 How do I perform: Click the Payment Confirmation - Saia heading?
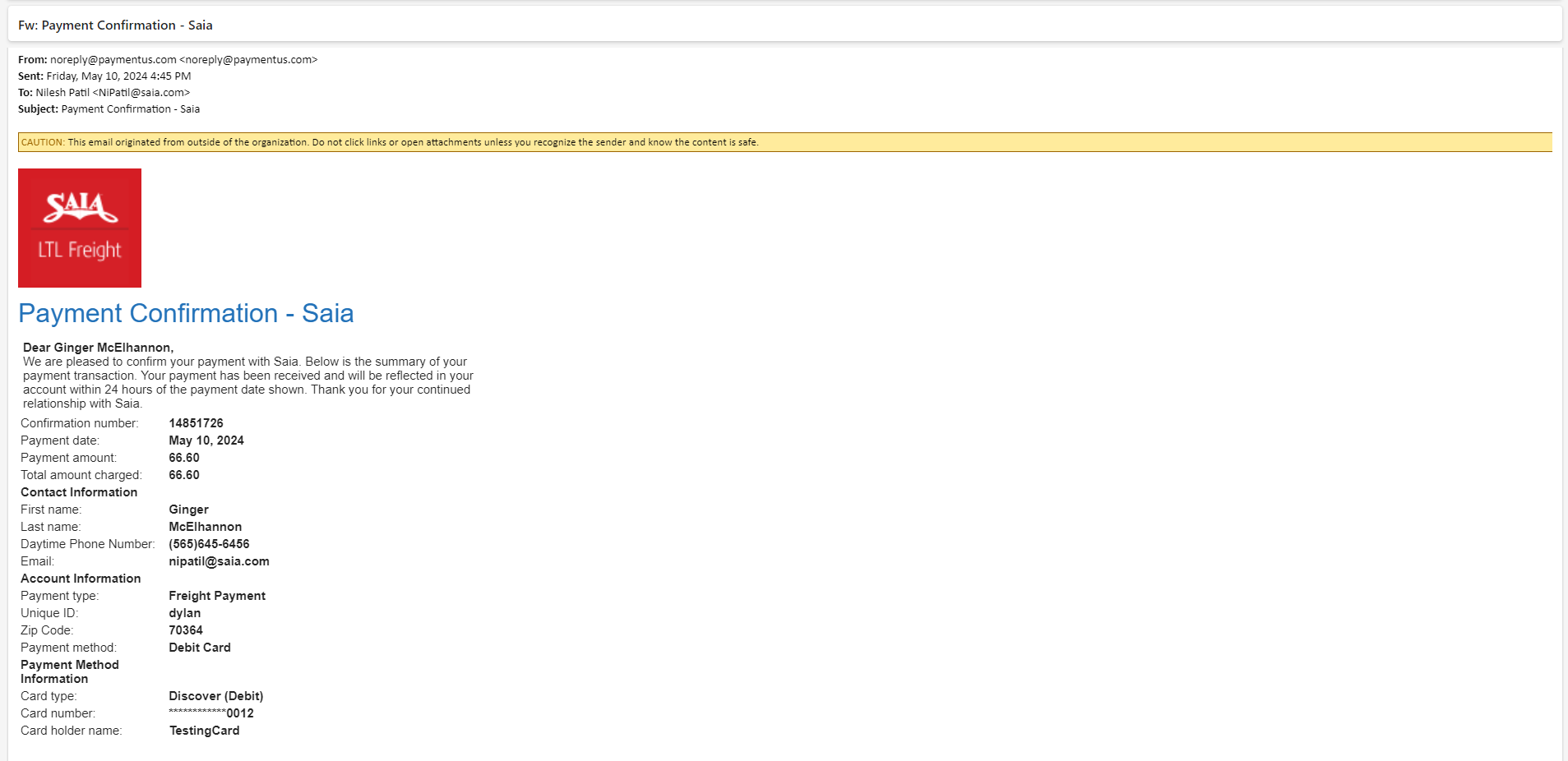pos(186,313)
